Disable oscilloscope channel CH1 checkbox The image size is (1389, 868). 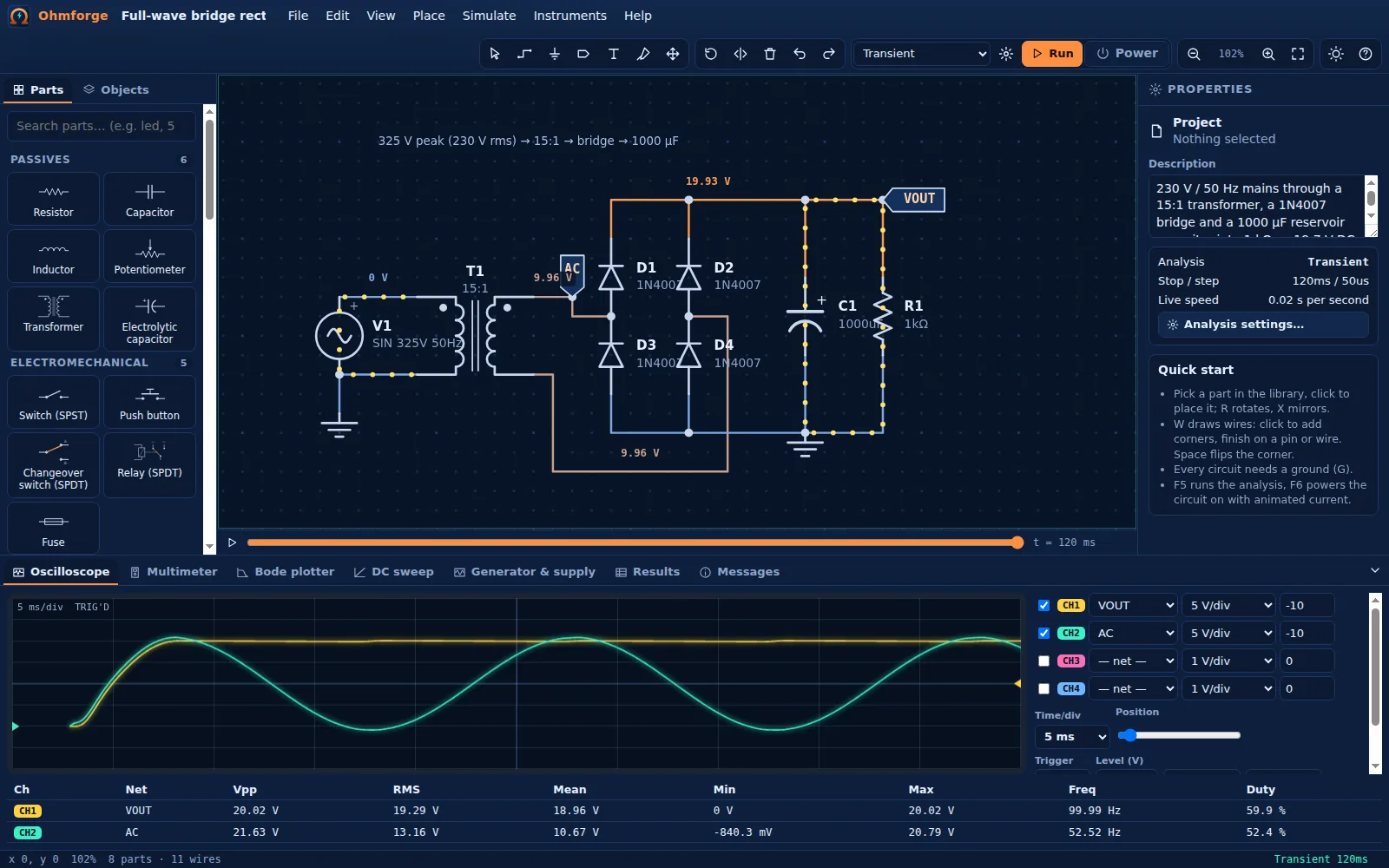point(1043,606)
